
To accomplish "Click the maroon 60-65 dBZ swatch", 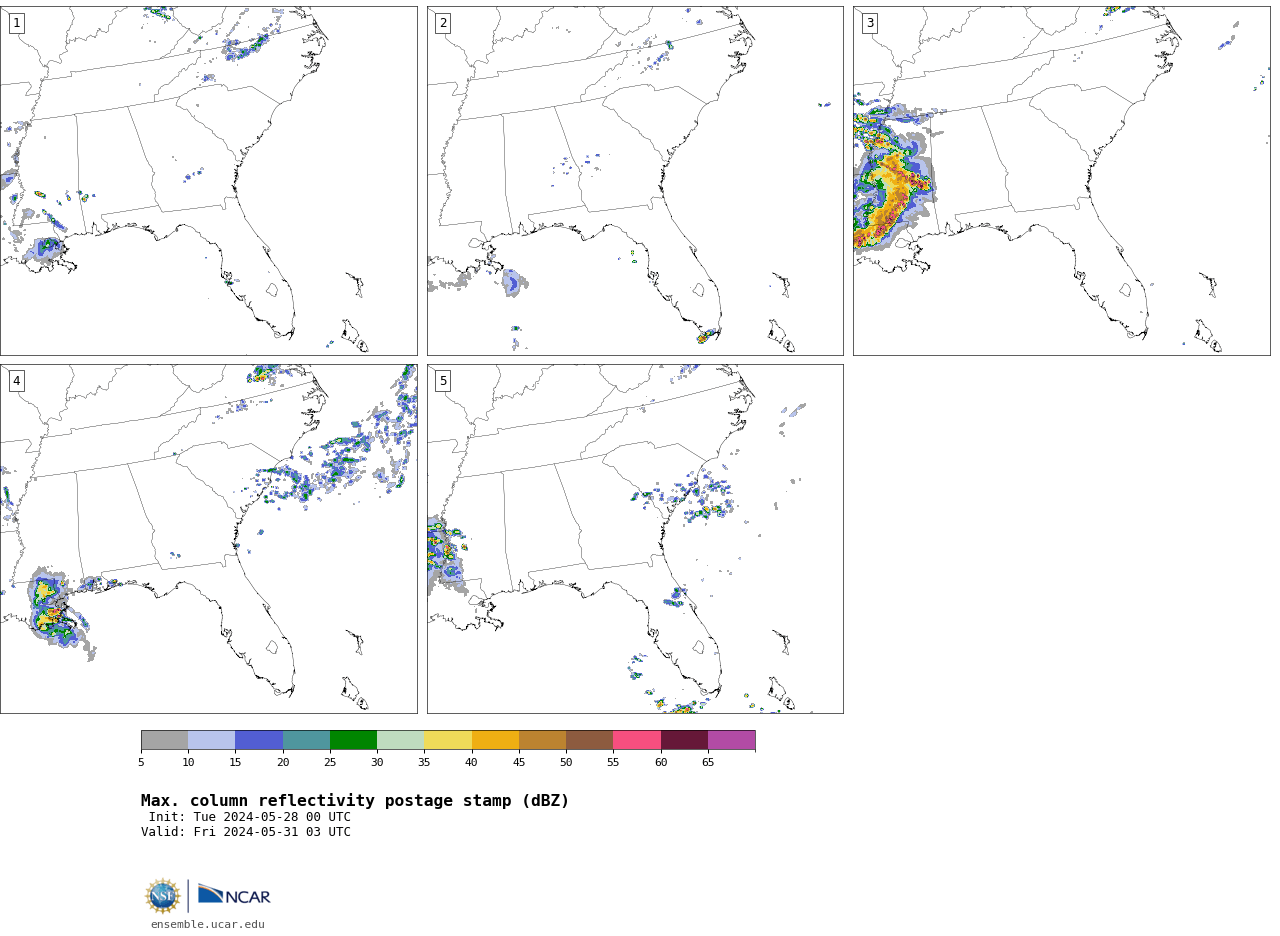I will [x=684, y=740].
